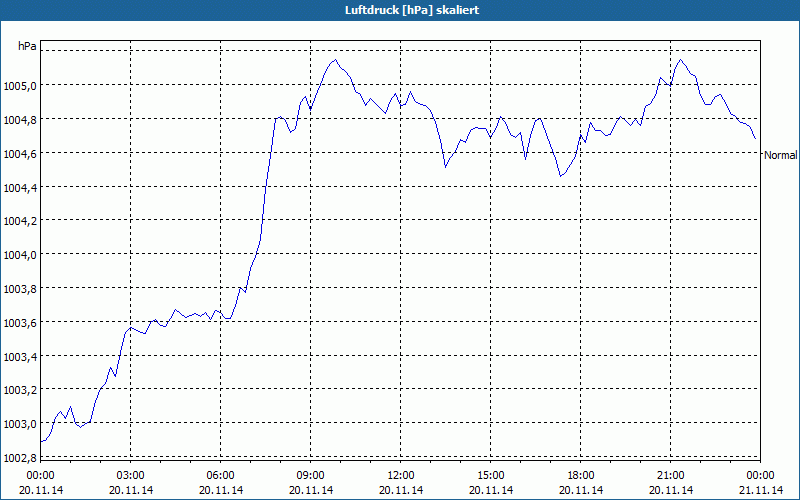This screenshot has height=500, width=800.
Task: Click the 1003,8 y-axis value
Action: tap(20, 289)
